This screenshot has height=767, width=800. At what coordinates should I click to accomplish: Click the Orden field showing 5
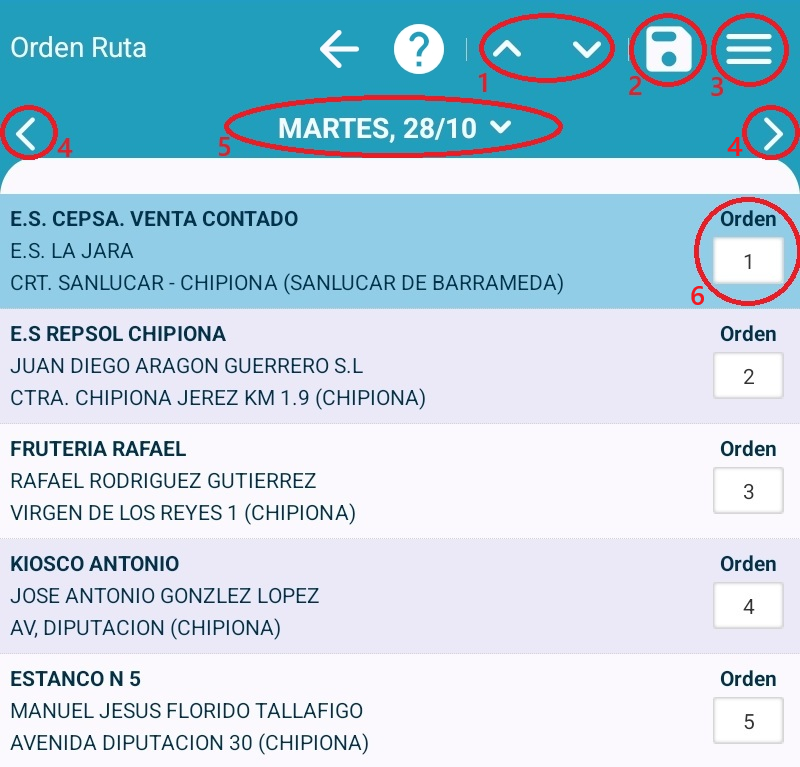(748, 722)
